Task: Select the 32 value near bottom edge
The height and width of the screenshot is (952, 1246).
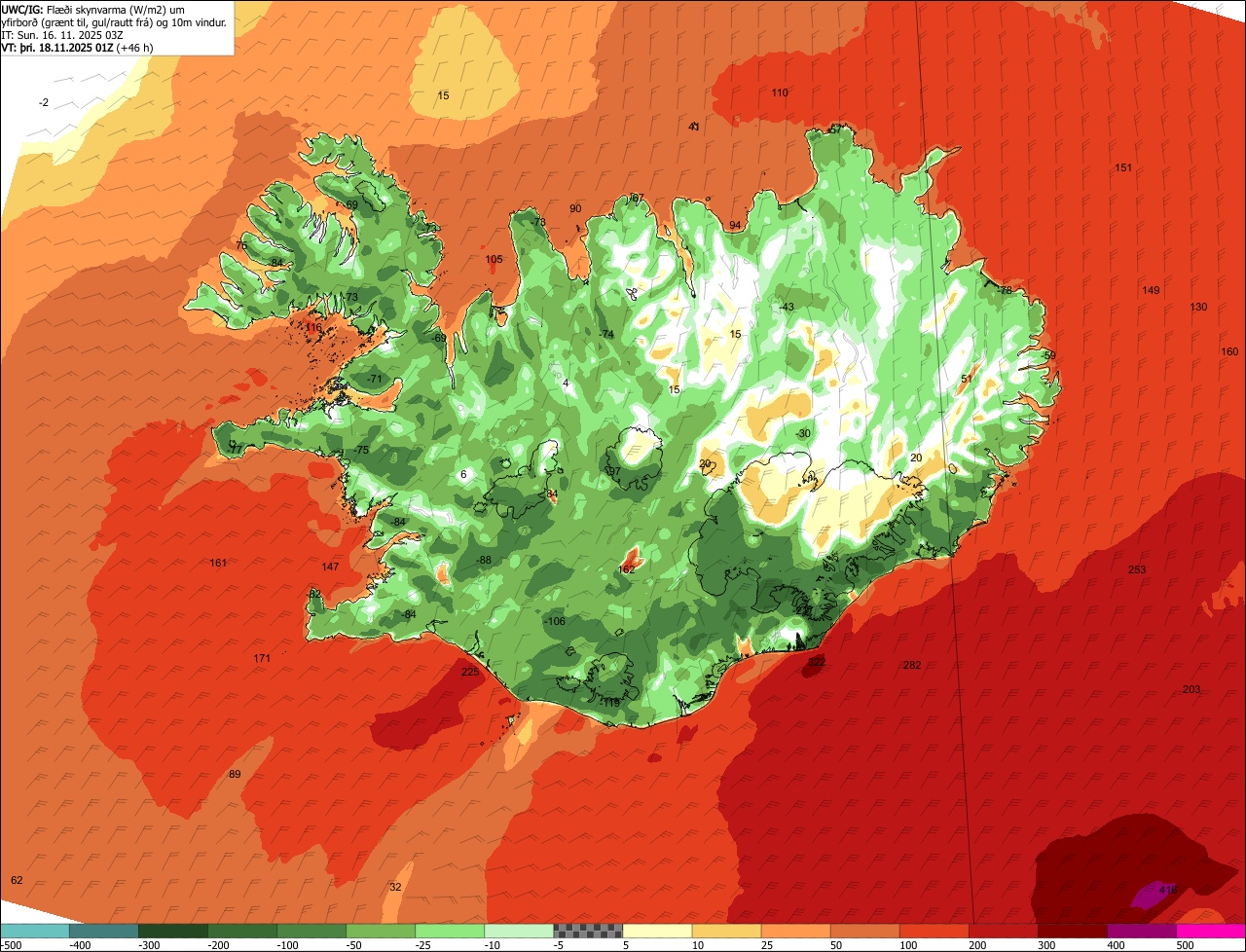Action: click(x=395, y=888)
